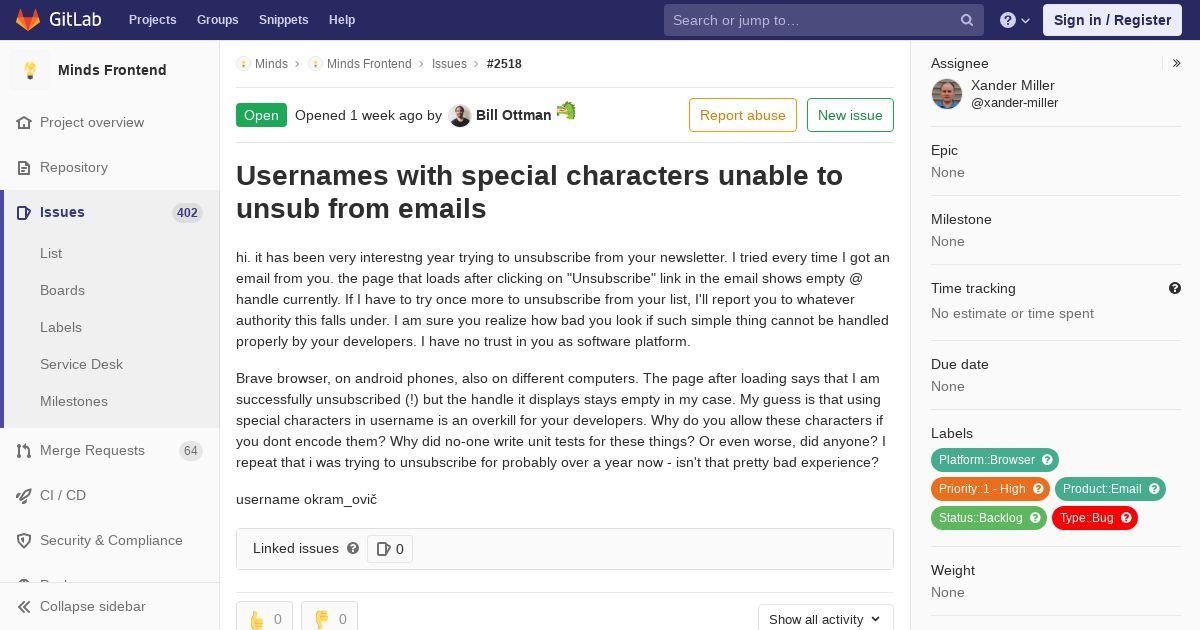This screenshot has height=630, width=1200.
Task: Click the Time tracking help icon
Action: click(x=1175, y=288)
